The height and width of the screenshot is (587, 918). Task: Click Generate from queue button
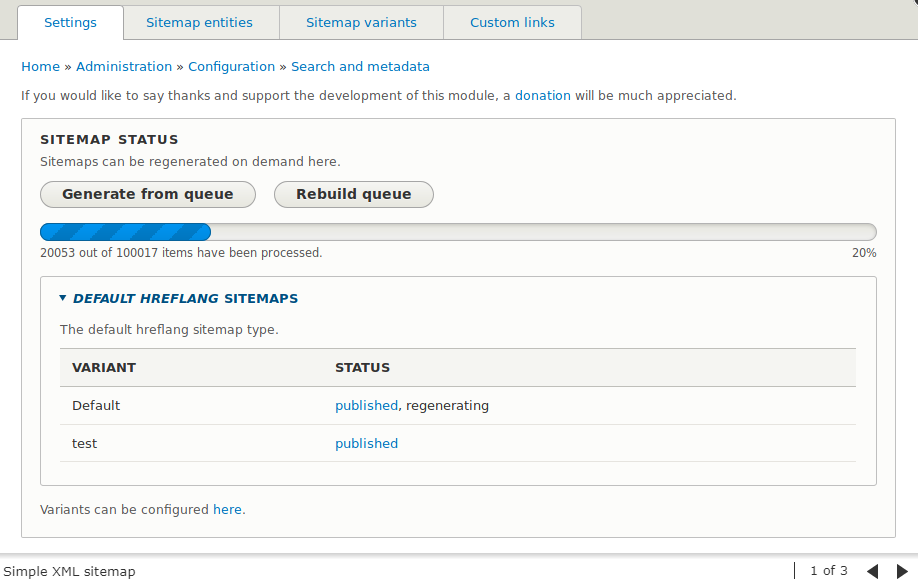[x=148, y=194]
